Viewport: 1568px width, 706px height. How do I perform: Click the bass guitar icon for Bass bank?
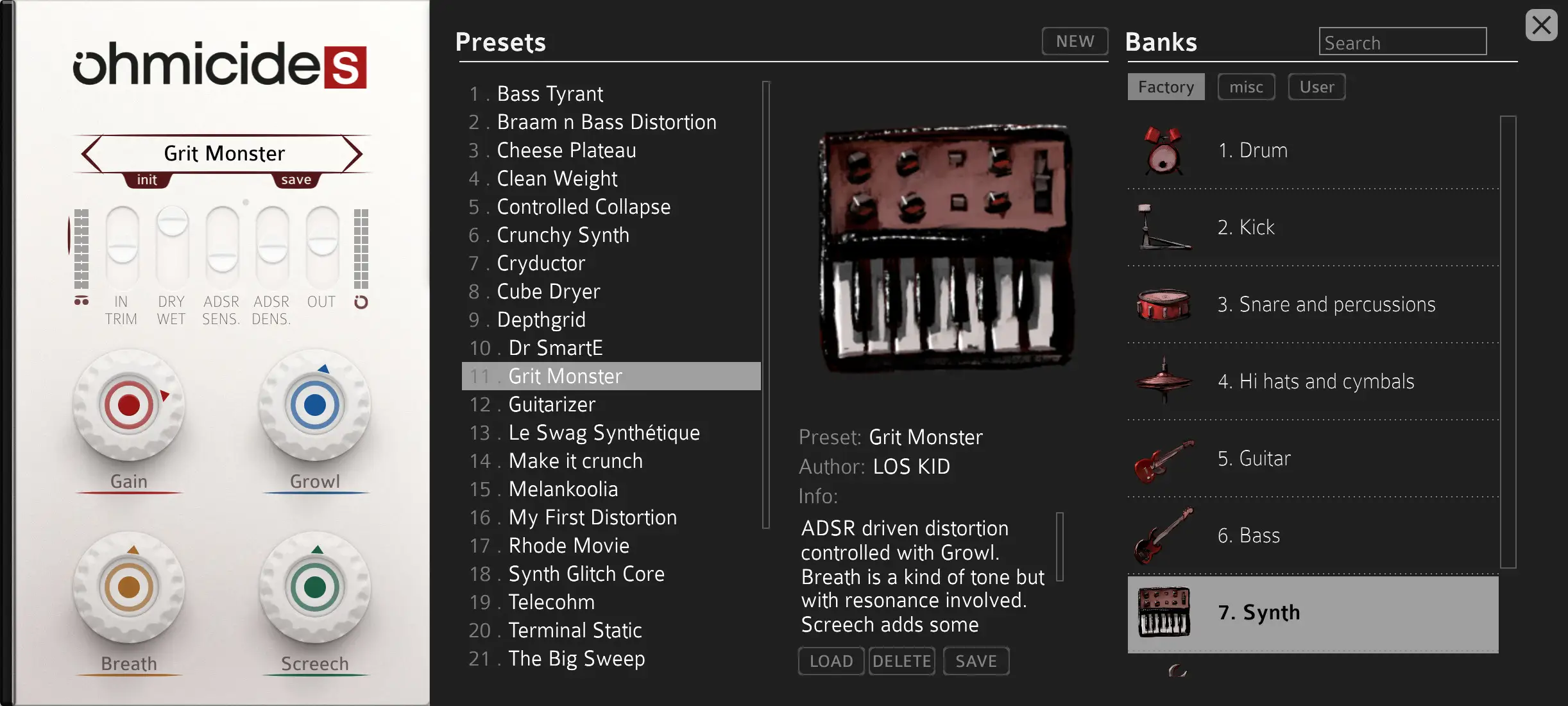(x=1163, y=536)
